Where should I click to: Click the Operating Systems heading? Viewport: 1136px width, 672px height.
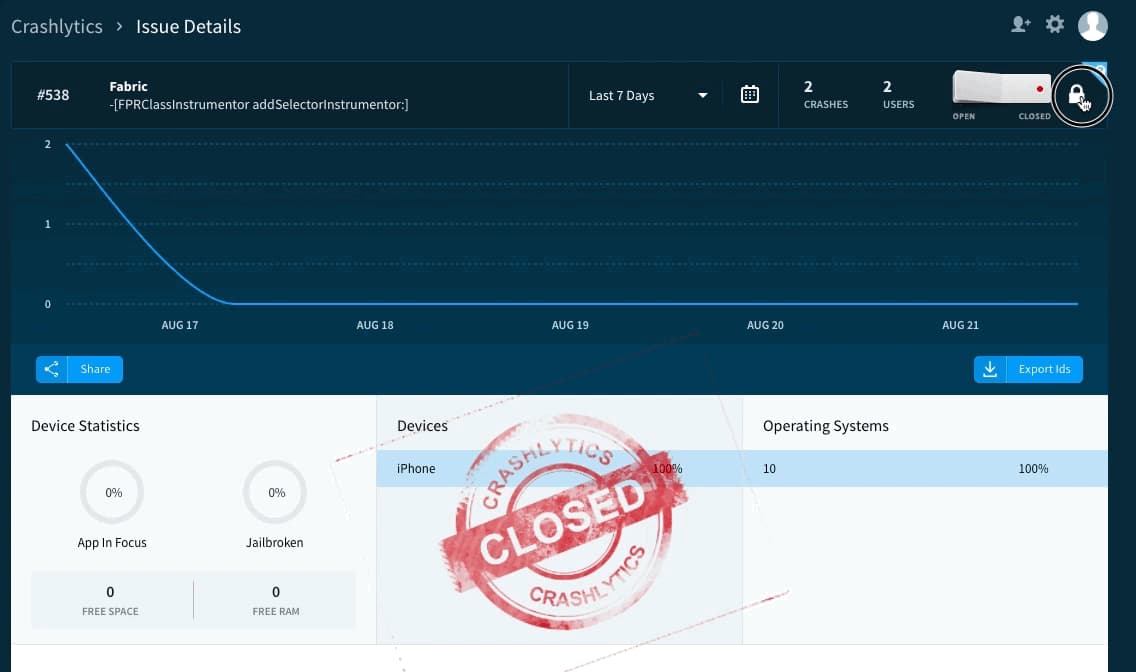826,426
